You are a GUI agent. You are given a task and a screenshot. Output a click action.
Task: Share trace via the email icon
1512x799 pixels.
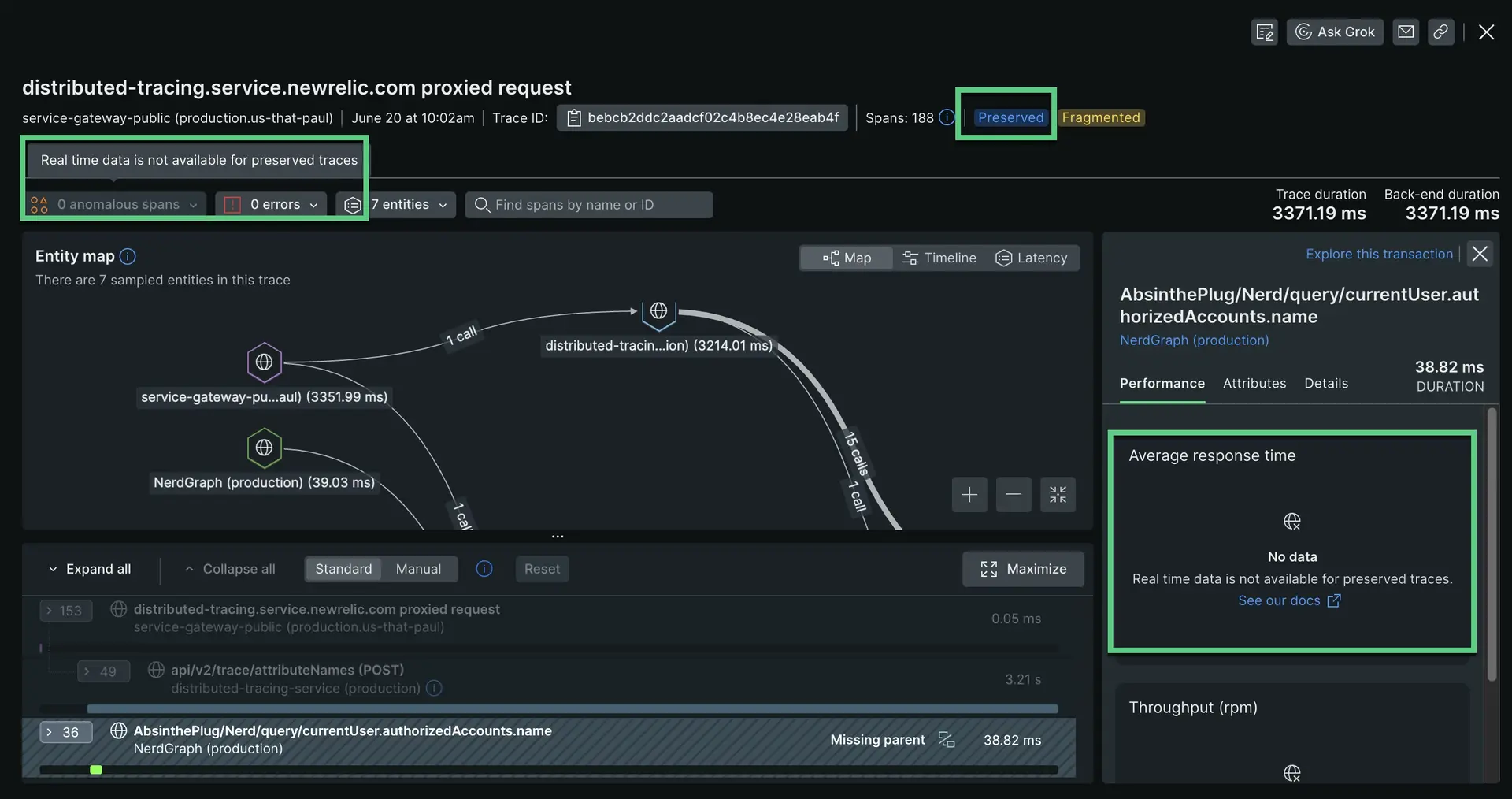(x=1406, y=32)
